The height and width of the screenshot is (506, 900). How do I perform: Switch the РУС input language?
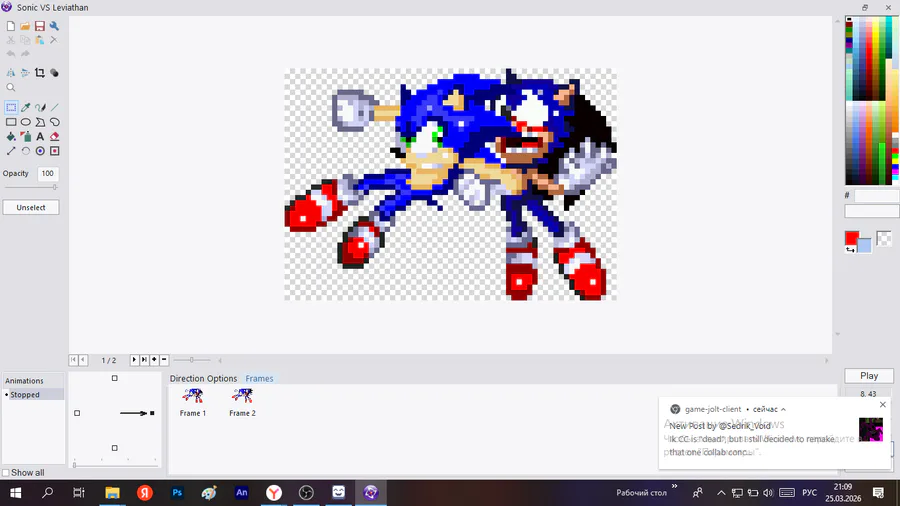click(809, 493)
